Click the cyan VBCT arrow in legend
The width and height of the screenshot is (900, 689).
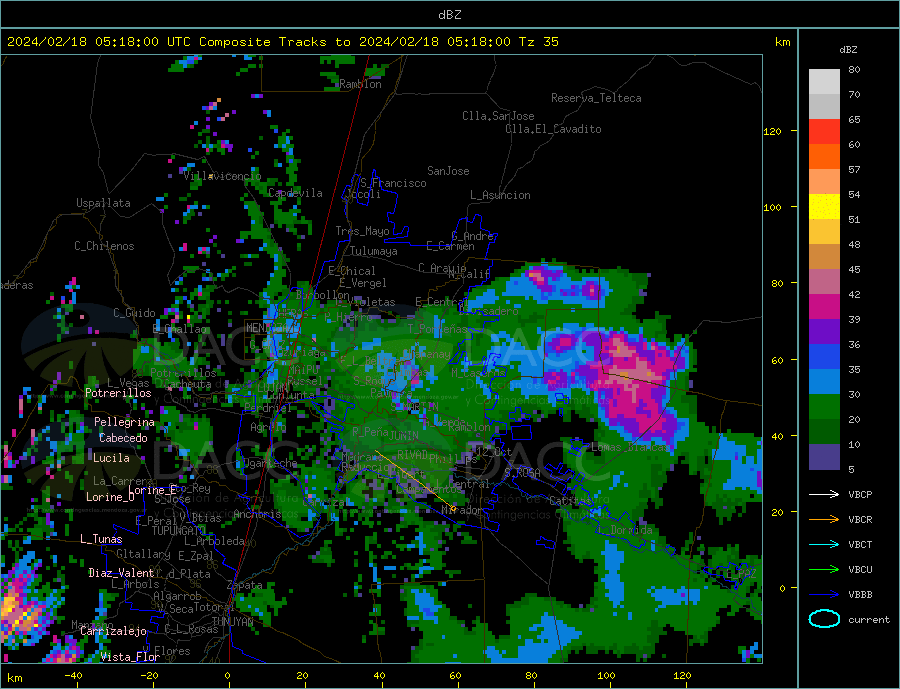pyautogui.click(x=824, y=544)
